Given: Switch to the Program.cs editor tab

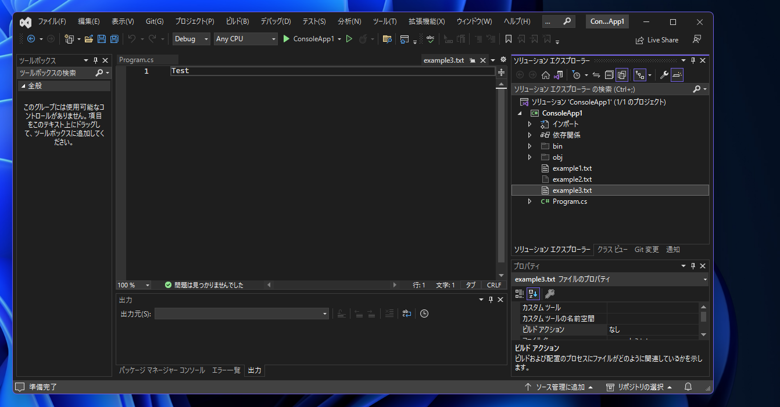Looking at the screenshot, I should (x=136, y=60).
